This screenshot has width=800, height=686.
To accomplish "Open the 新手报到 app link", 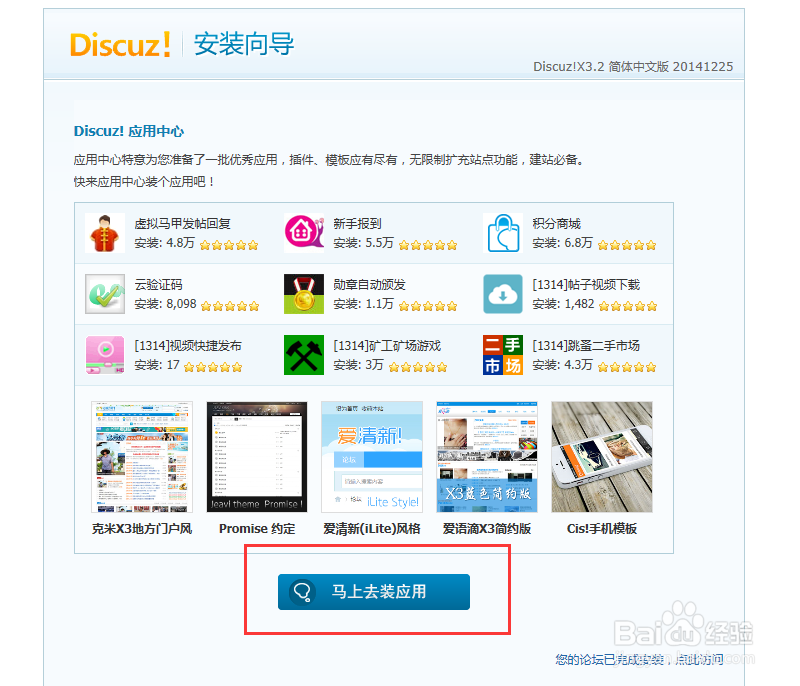I will (x=357, y=224).
